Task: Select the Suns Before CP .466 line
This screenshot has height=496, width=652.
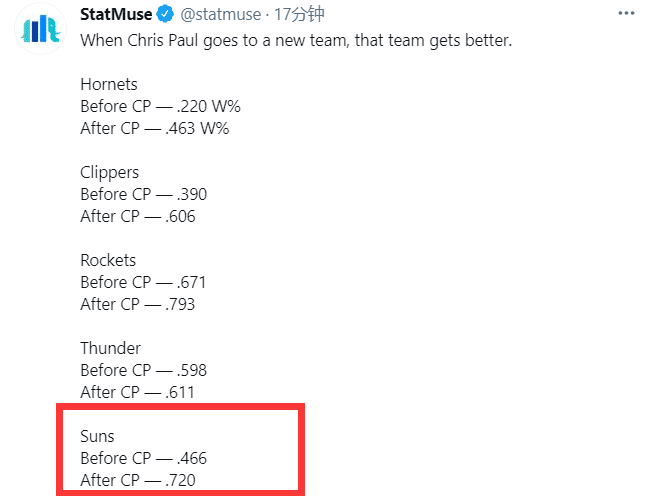Action: (144, 458)
